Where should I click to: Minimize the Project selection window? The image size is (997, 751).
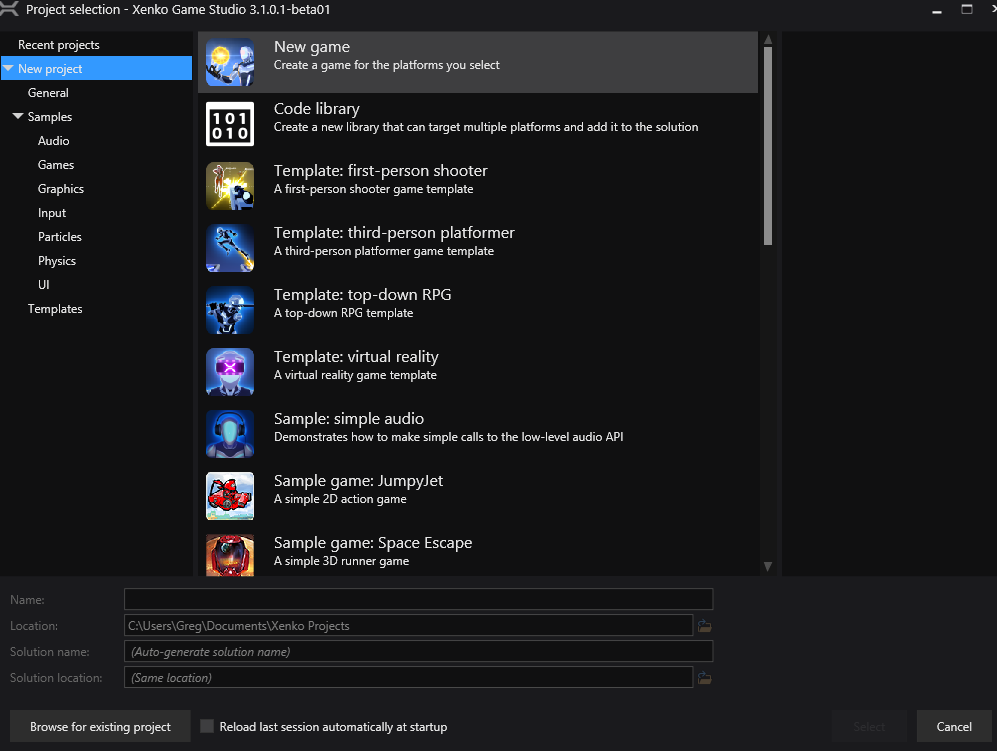[937, 11]
